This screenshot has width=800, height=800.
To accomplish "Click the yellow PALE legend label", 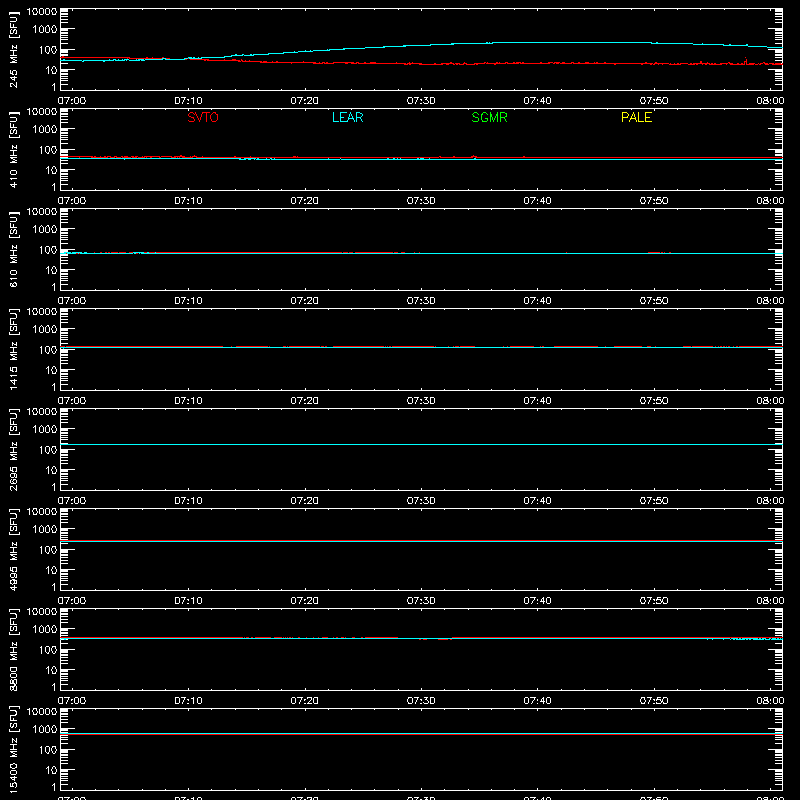I will [x=636, y=117].
